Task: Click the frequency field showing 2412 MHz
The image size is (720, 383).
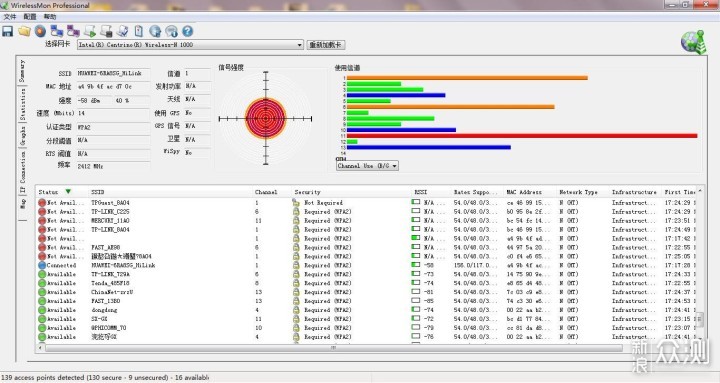Action: (112, 166)
